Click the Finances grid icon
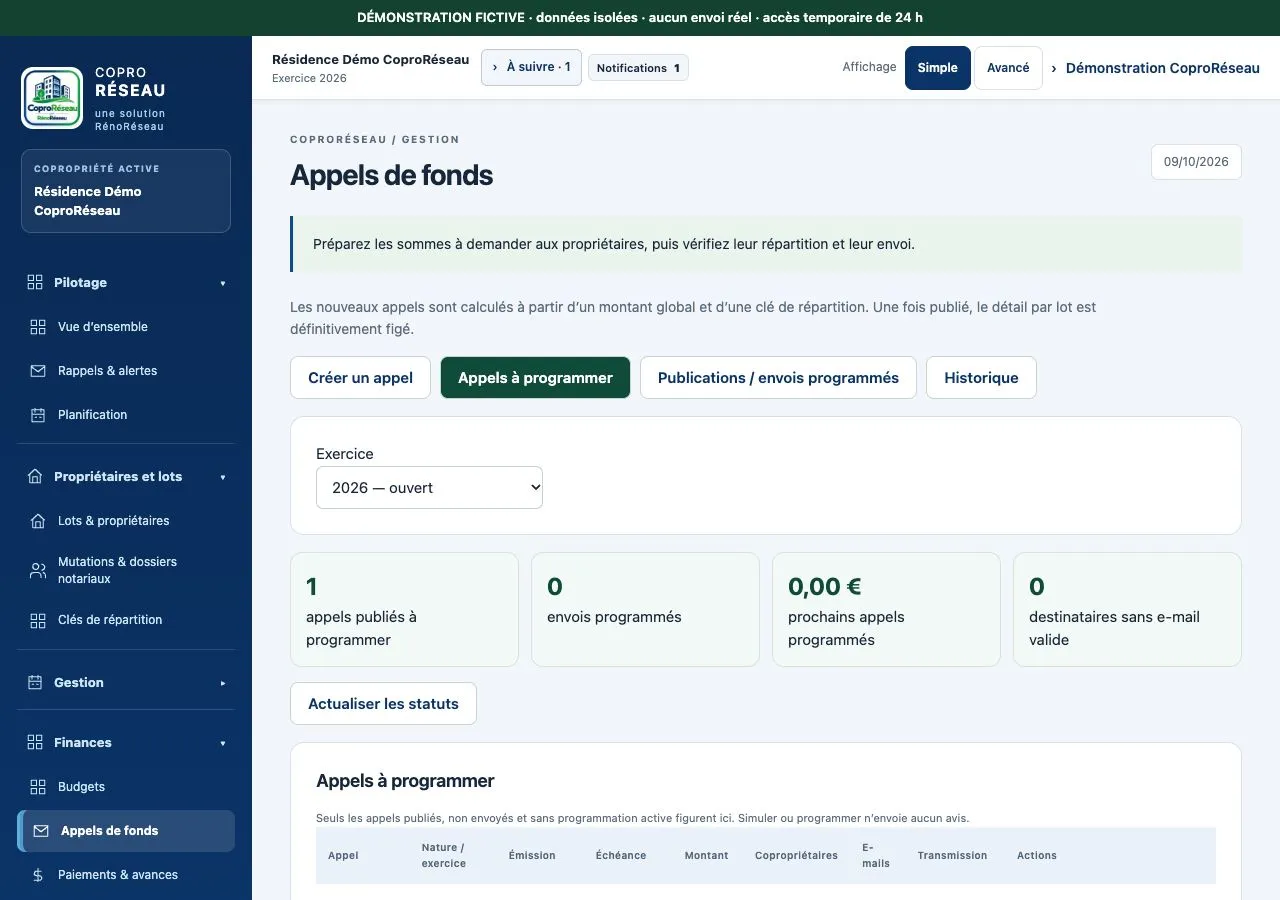Image resolution: width=1280 pixels, height=900 pixels. pos(35,742)
